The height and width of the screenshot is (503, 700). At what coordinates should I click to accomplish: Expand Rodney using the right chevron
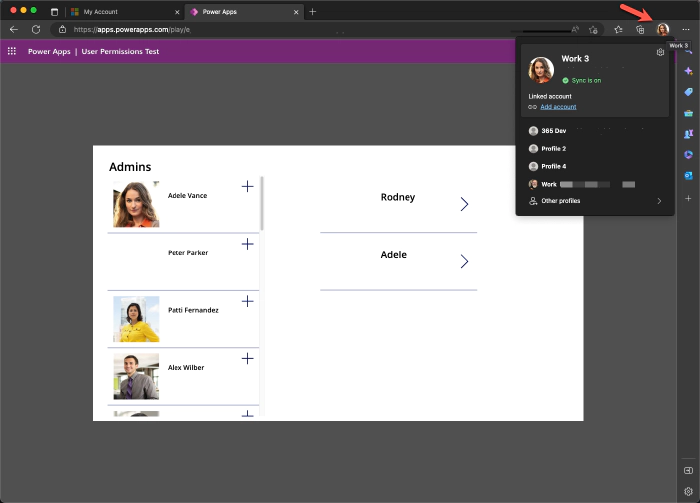coord(464,204)
